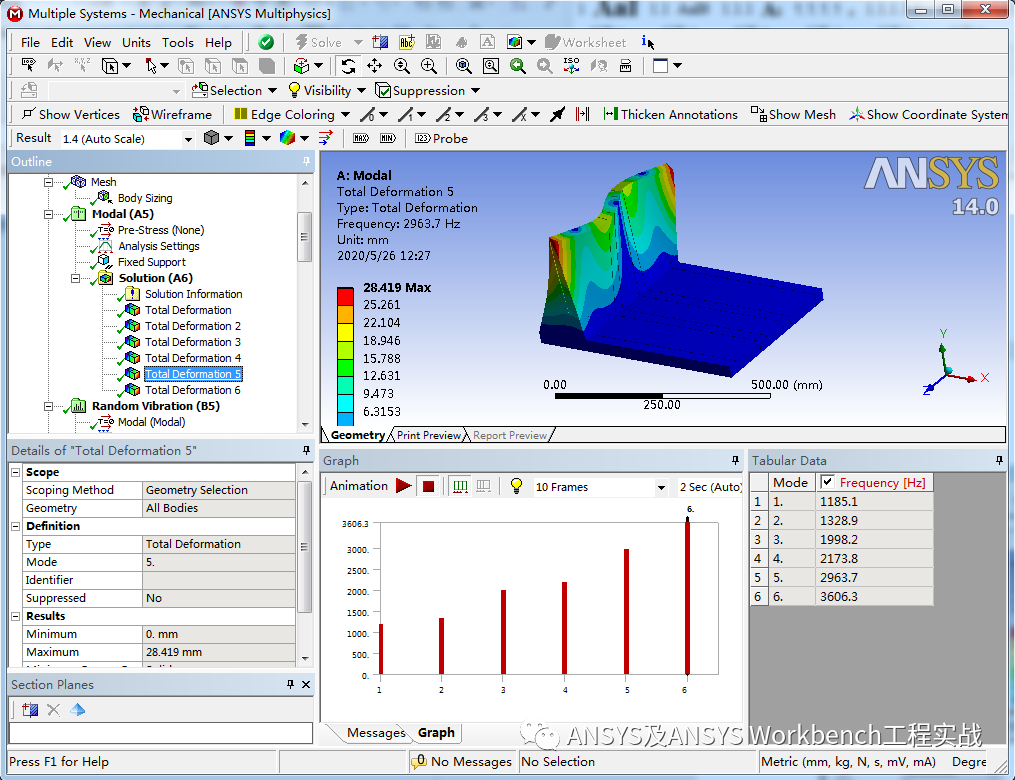Select Fixed Support in outline
1015x780 pixels.
coord(151,262)
